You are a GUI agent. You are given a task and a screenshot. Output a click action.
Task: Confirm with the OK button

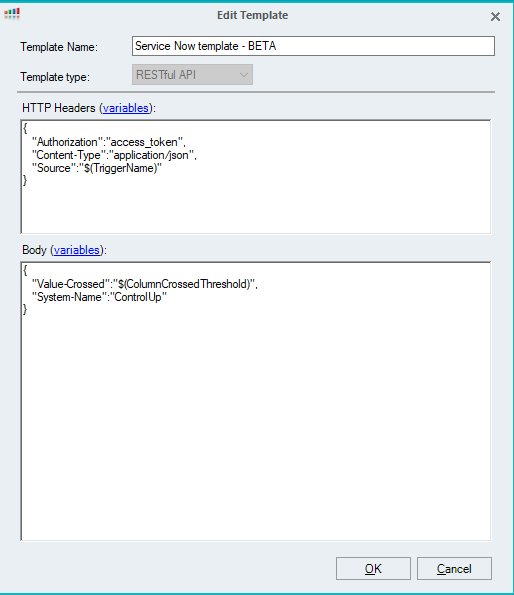[x=373, y=568]
